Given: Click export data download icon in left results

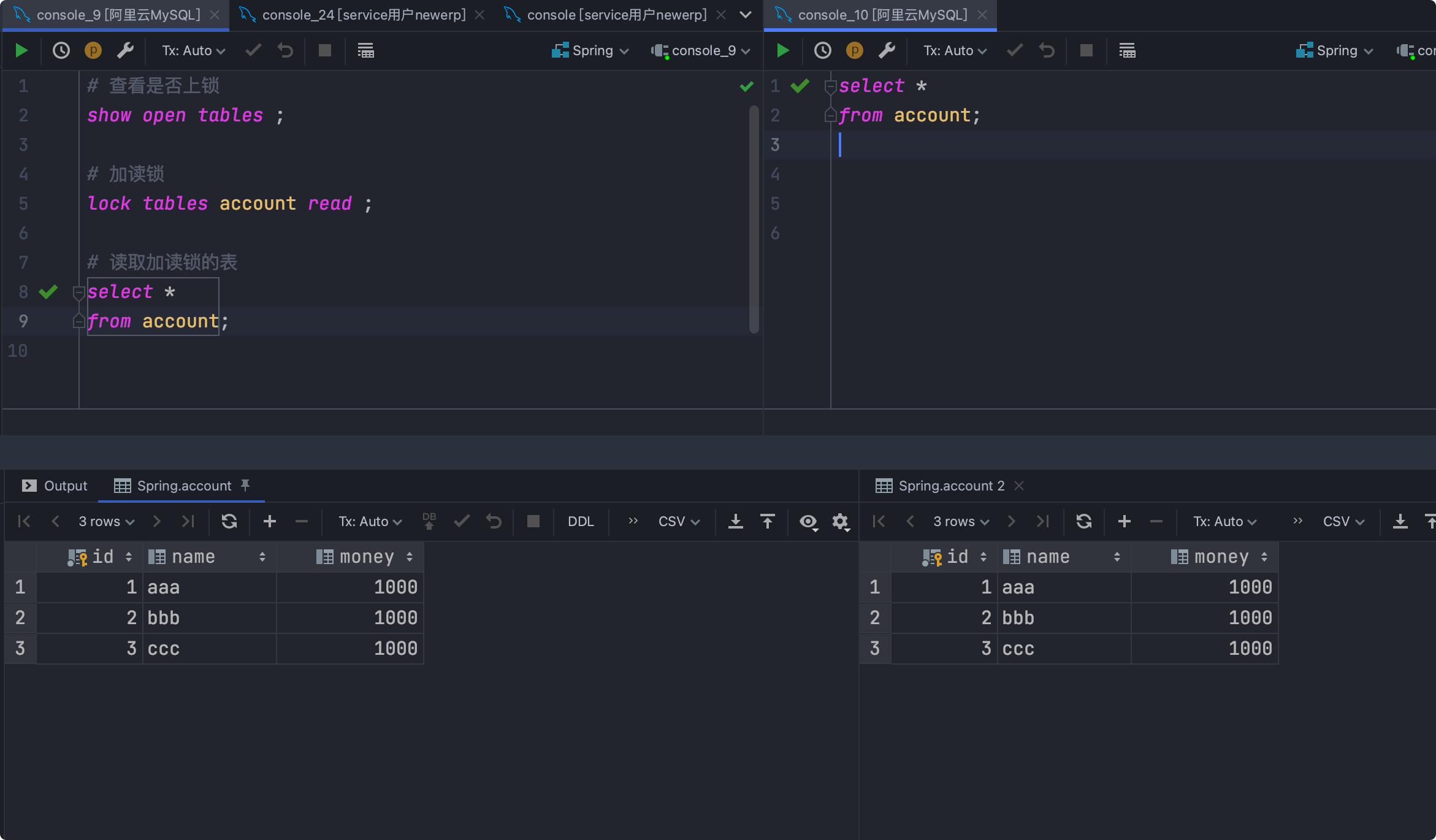Looking at the screenshot, I should click(x=735, y=521).
